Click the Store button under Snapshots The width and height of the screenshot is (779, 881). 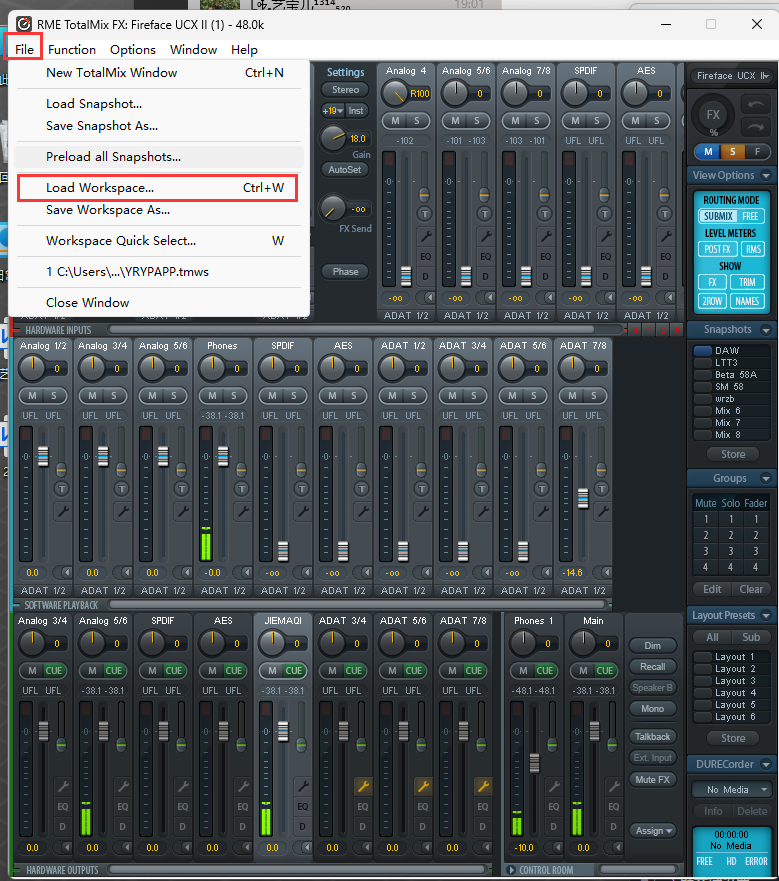733,454
